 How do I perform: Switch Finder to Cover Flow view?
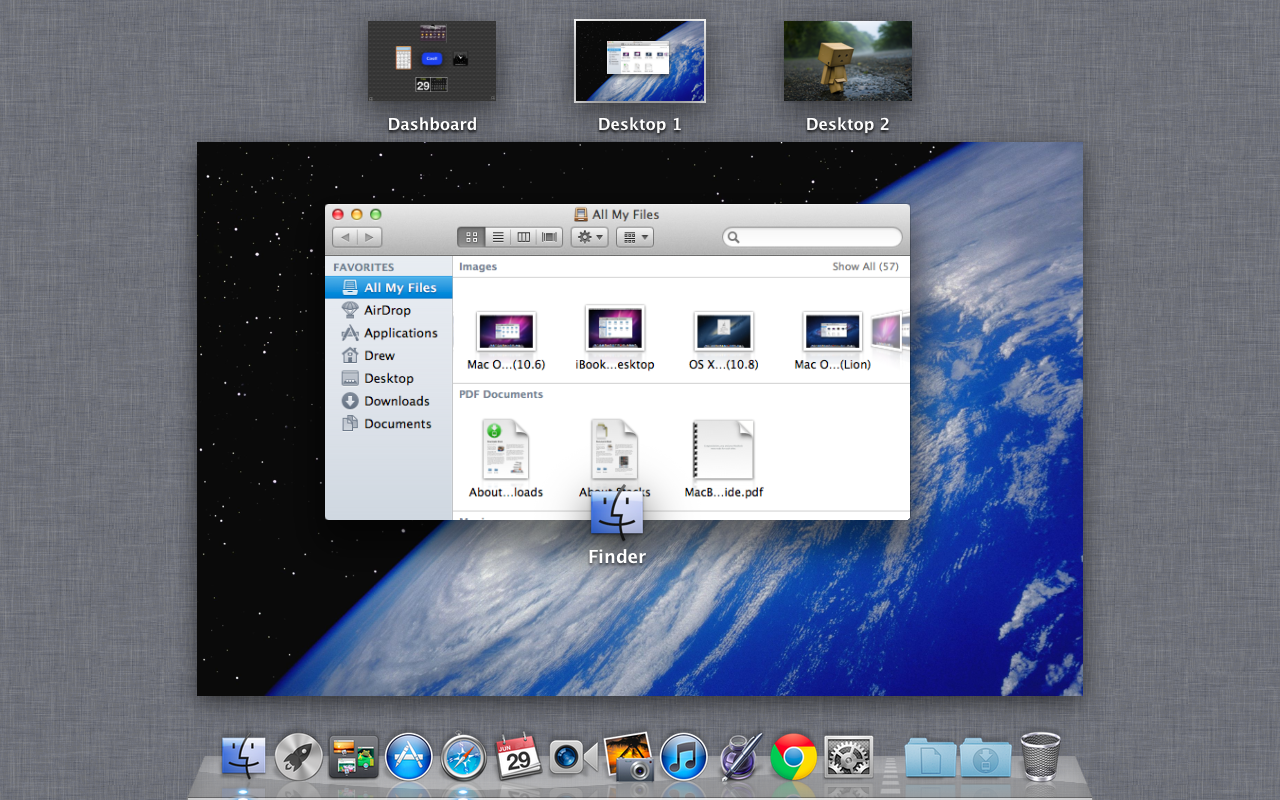click(550, 237)
